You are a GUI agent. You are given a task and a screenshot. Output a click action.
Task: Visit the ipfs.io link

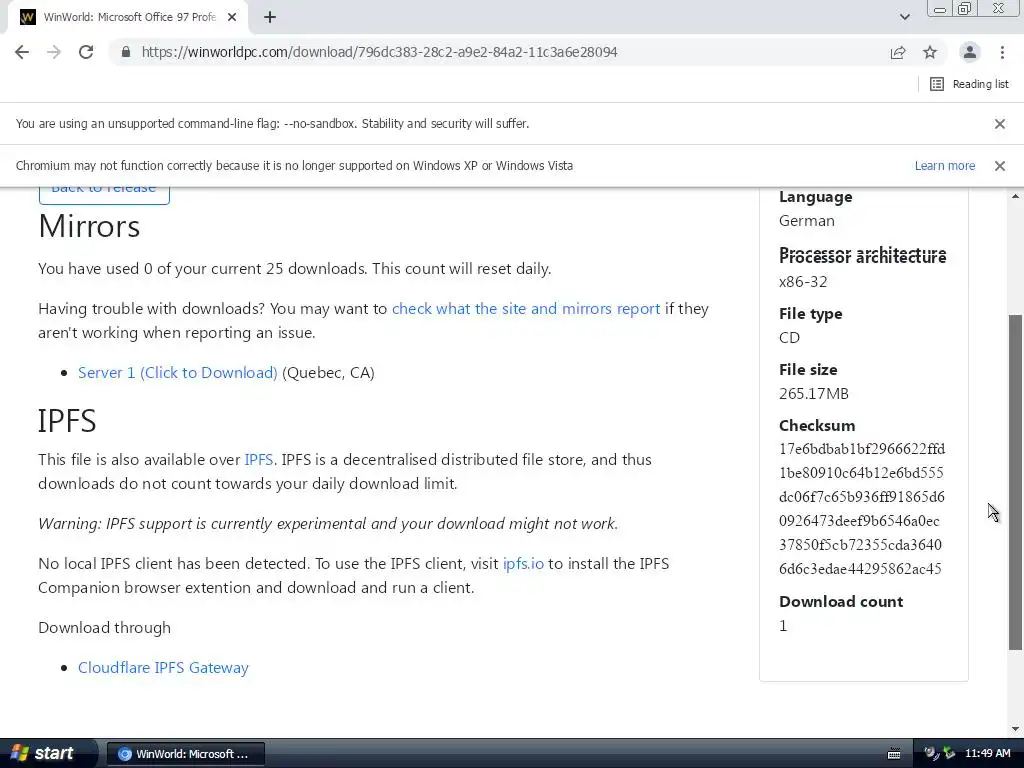(523, 563)
